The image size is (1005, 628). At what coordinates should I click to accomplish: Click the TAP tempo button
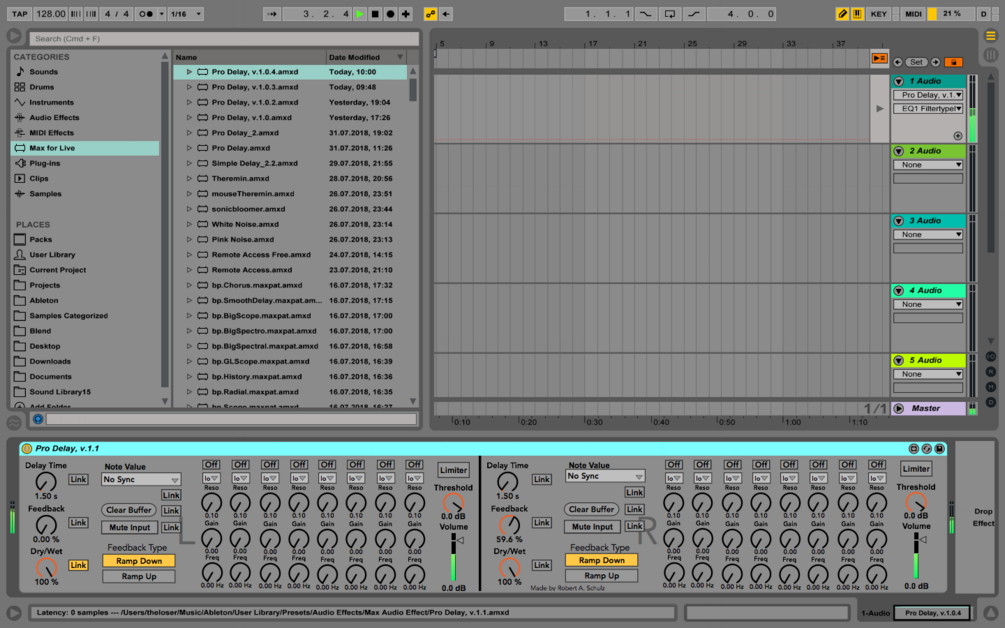pyautogui.click(x=20, y=13)
